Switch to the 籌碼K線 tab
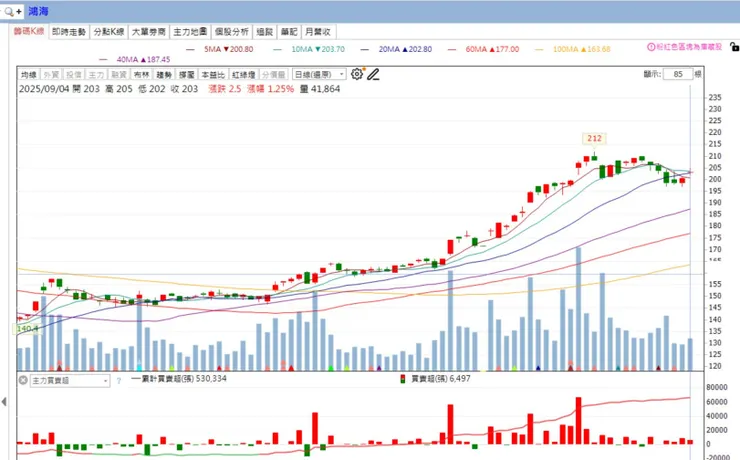Viewport: 740px width, 460px height. coord(29,32)
